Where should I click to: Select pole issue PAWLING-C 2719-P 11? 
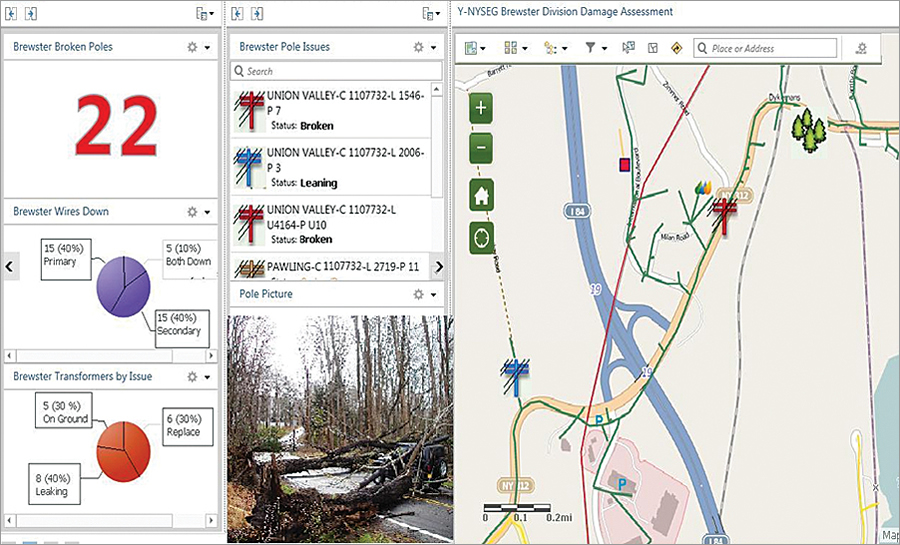331,267
